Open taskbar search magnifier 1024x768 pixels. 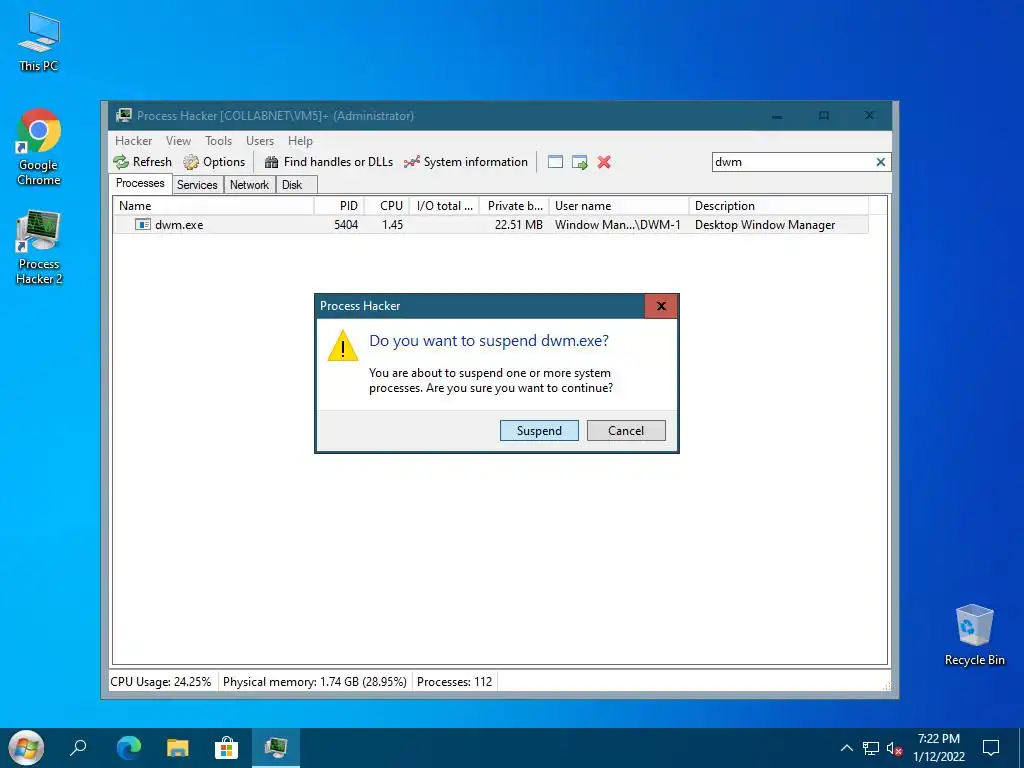(x=78, y=747)
